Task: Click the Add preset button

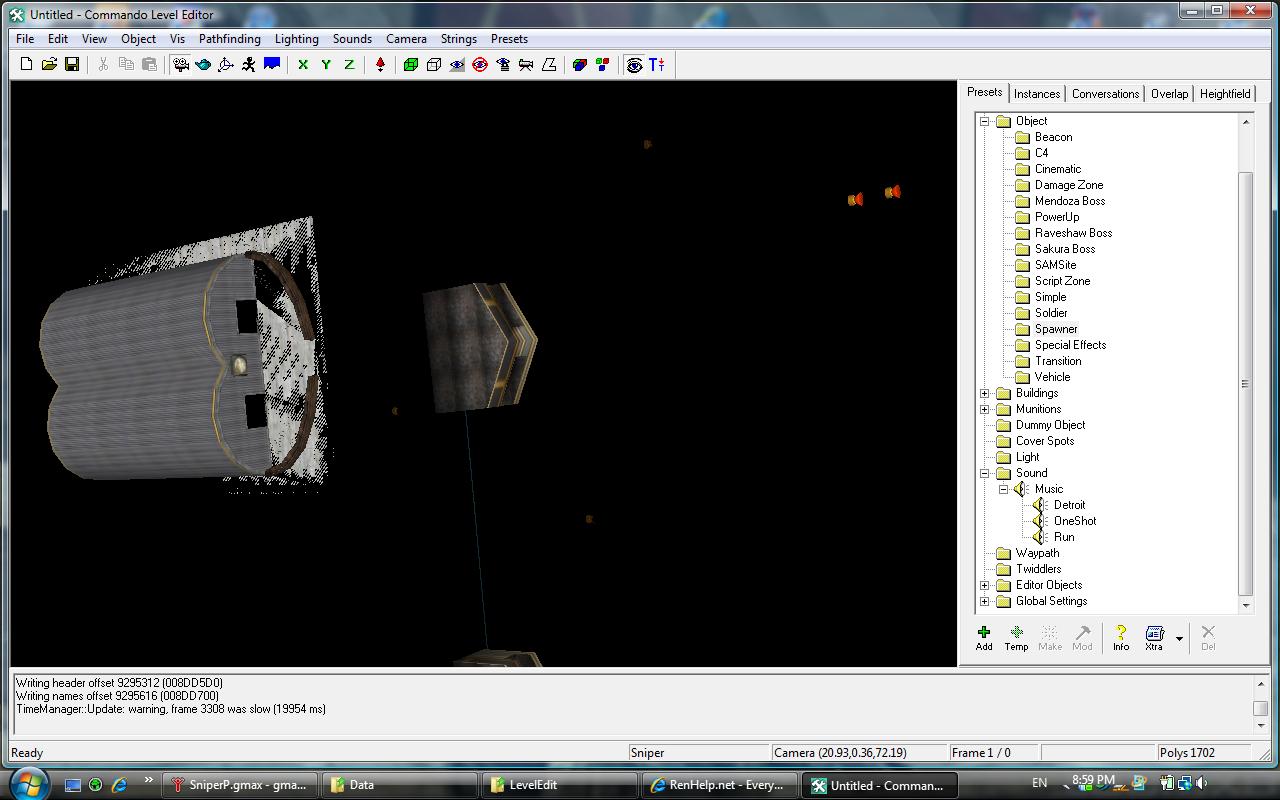Action: 984,638
